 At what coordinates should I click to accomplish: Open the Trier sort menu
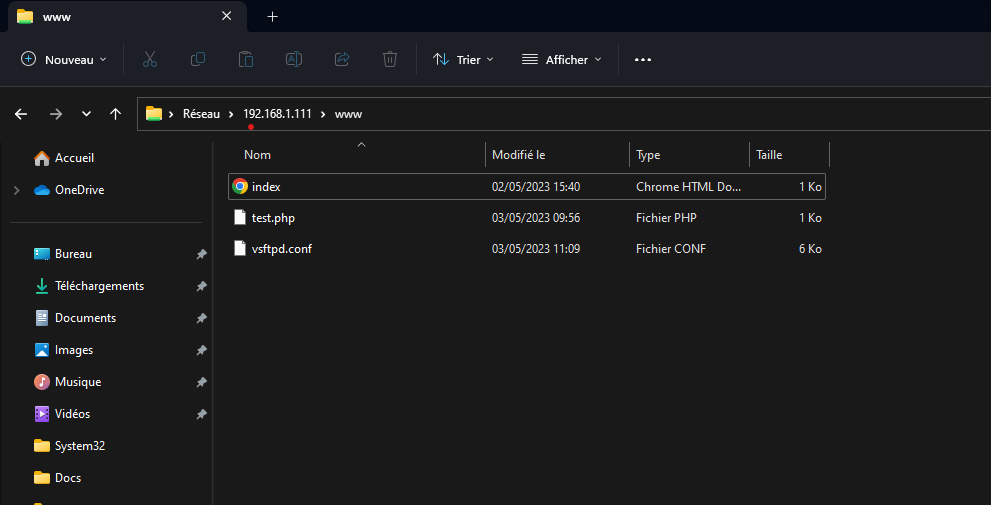point(463,59)
